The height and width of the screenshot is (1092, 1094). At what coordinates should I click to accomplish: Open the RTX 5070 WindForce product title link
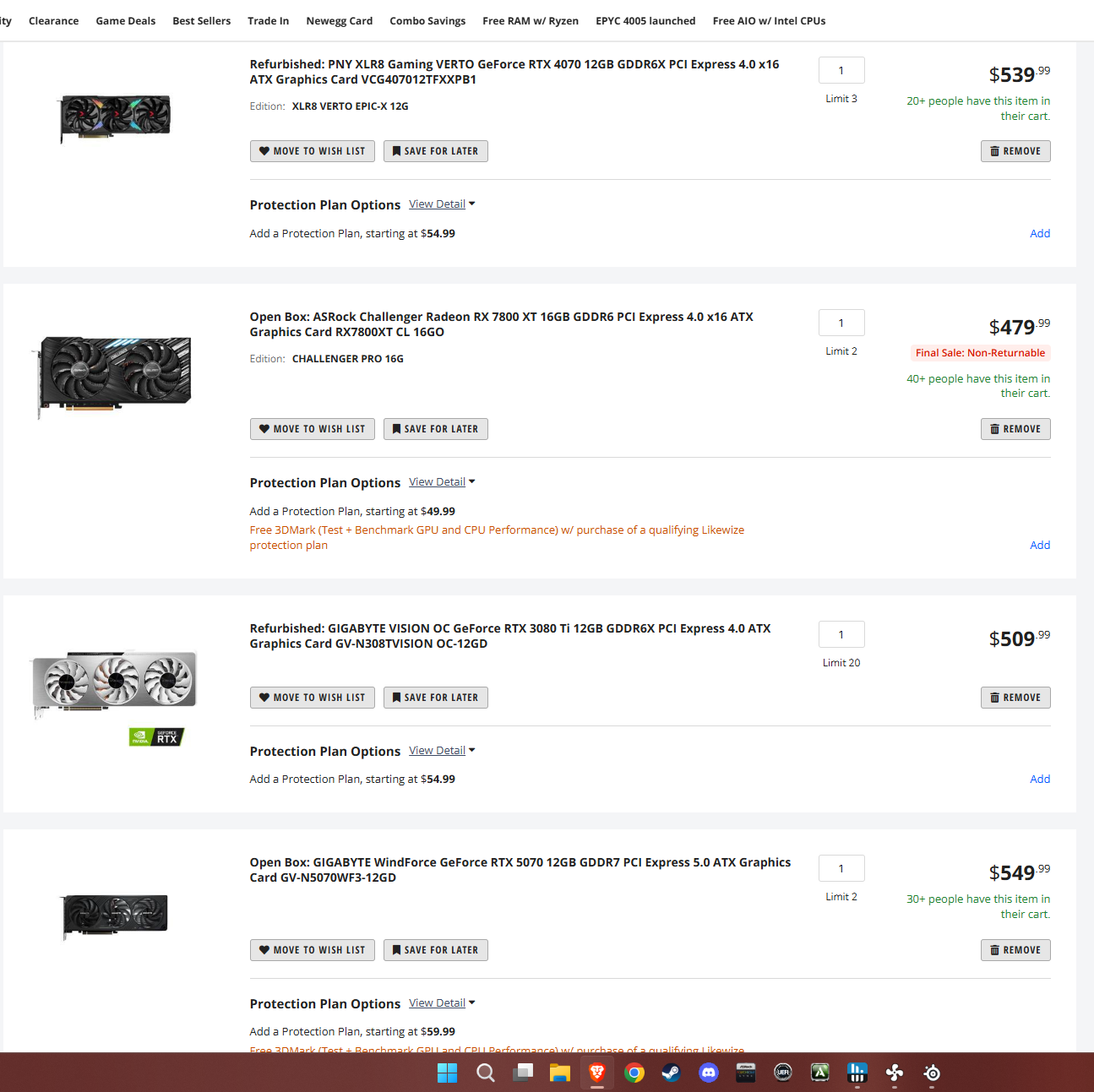pos(520,870)
